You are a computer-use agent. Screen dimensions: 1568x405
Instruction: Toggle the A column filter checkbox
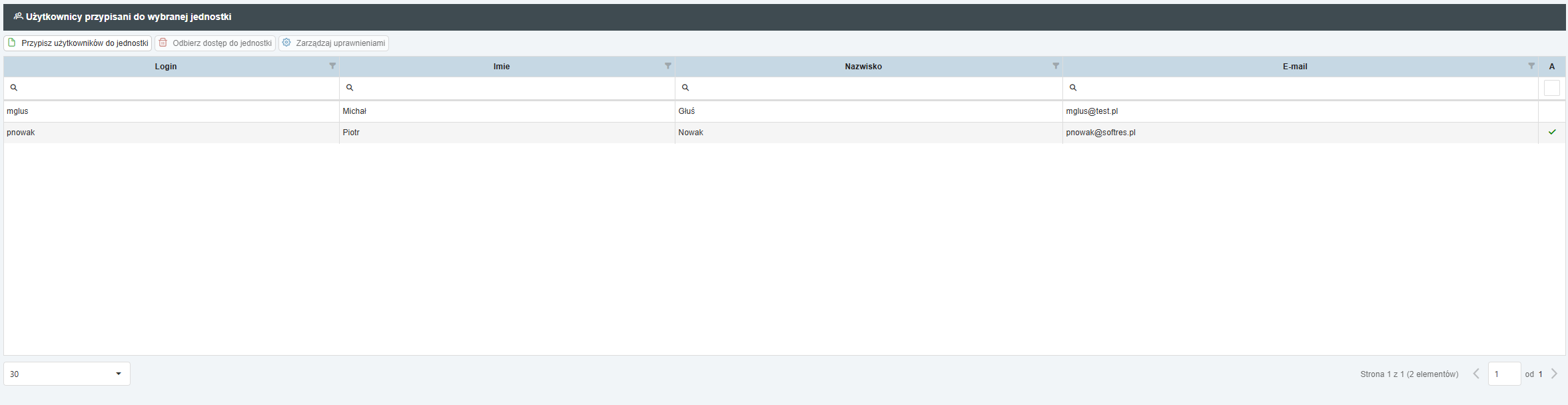1551,88
